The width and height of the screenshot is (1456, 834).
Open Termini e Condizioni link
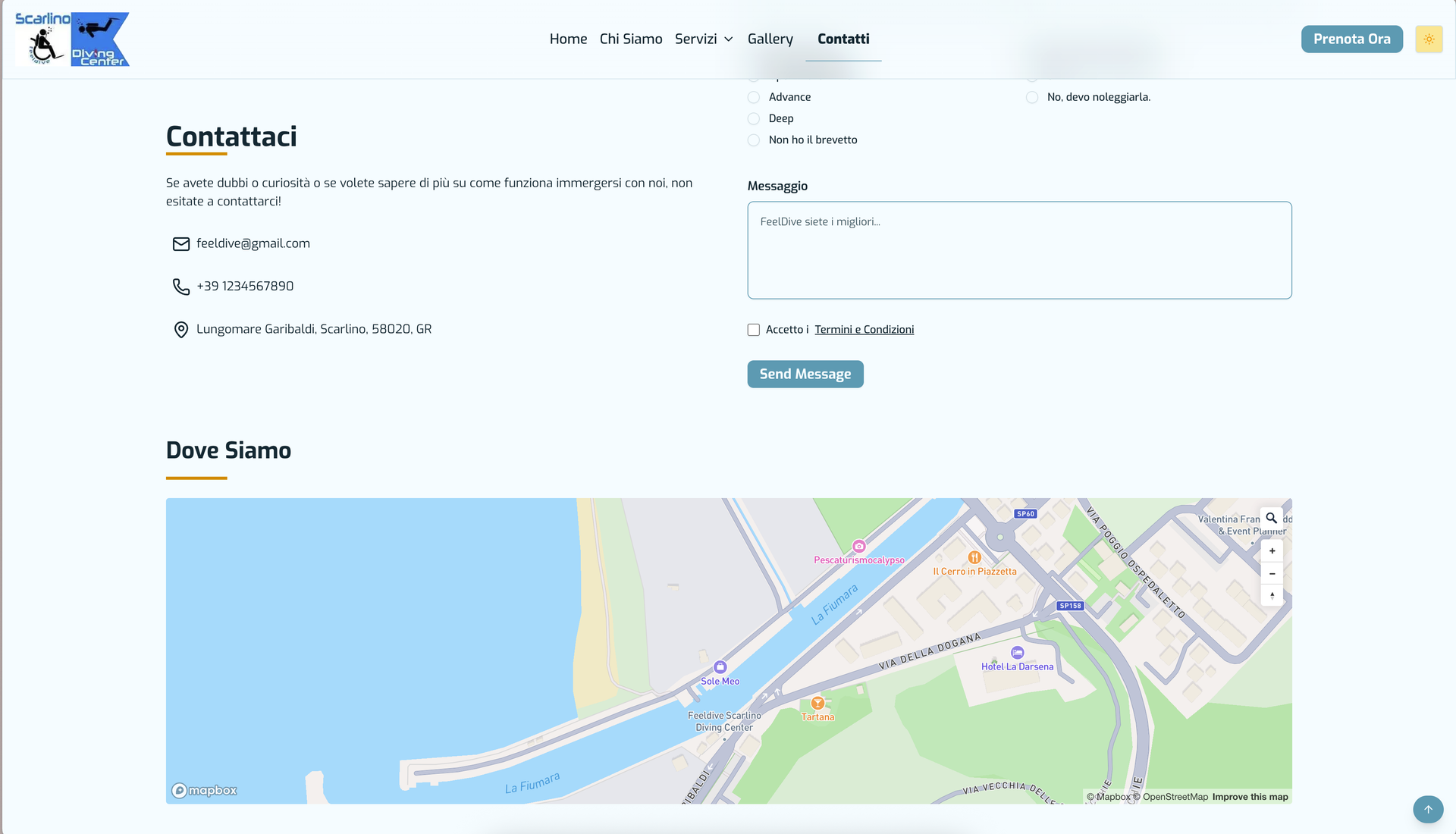(x=864, y=330)
